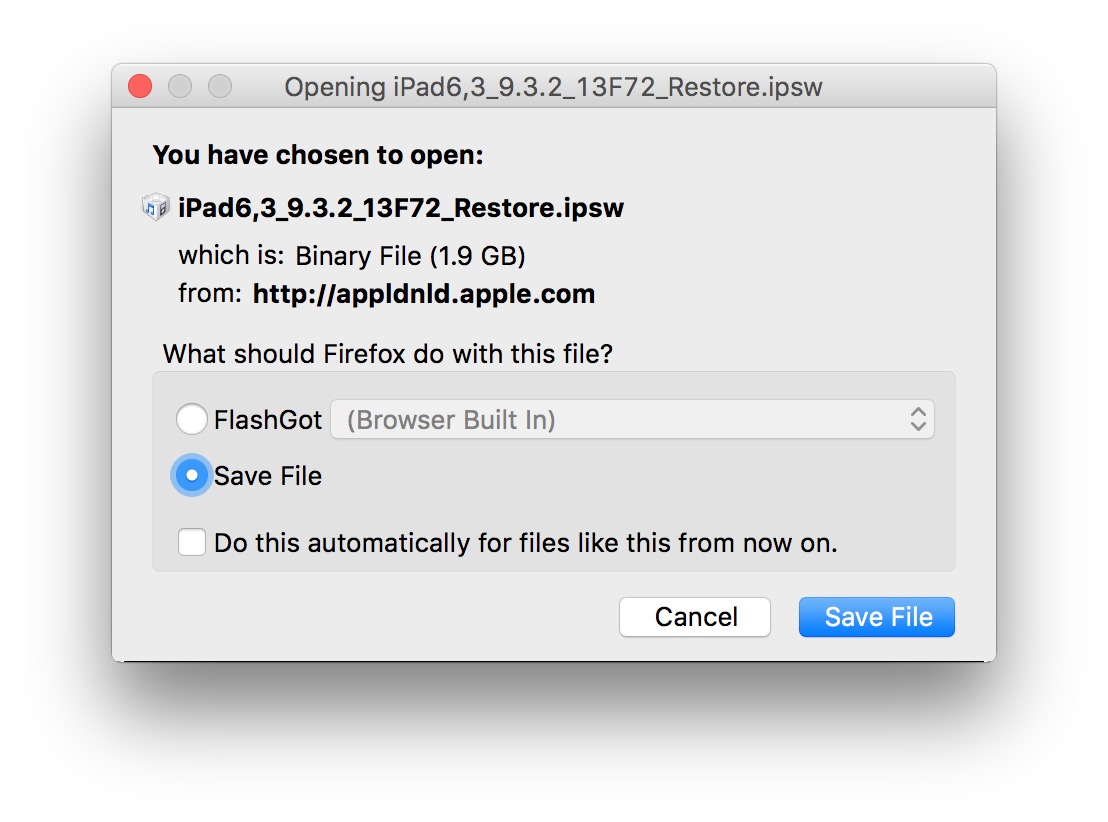Click the http://appldnld.apple.com source address
The height and width of the screenshot is (822, 1108).
pos(424,294)
